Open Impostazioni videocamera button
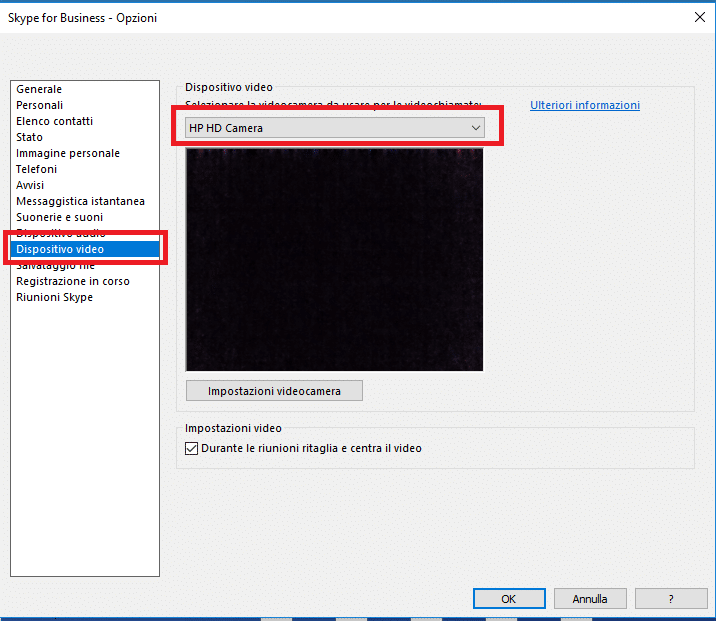 (274, 391)
